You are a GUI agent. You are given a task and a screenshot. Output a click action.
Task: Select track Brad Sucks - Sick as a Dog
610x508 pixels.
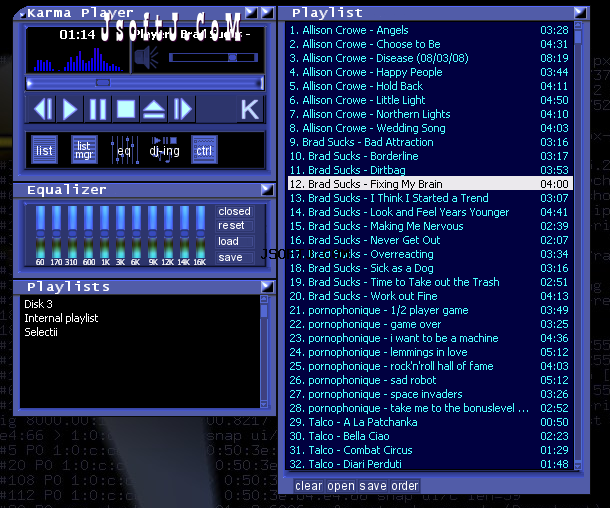click(x=430, y=268)
